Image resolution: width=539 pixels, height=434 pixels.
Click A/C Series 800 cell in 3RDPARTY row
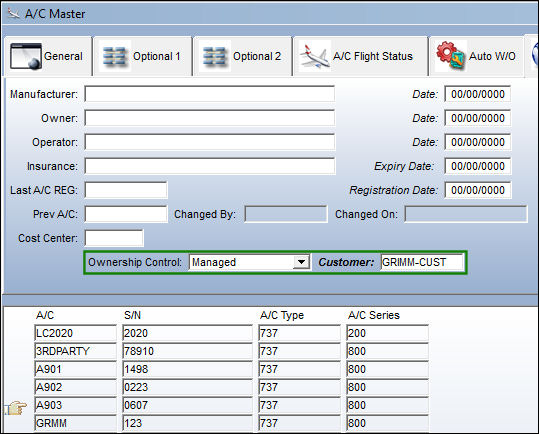point(388,351)
